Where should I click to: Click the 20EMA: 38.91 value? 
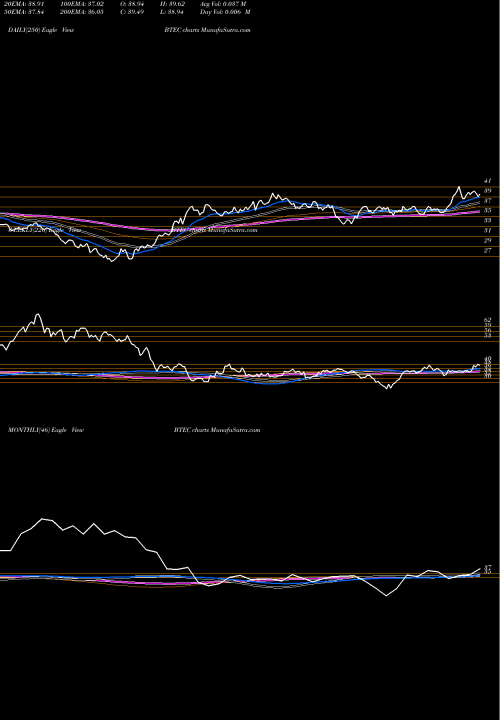[x=23, y=4]
